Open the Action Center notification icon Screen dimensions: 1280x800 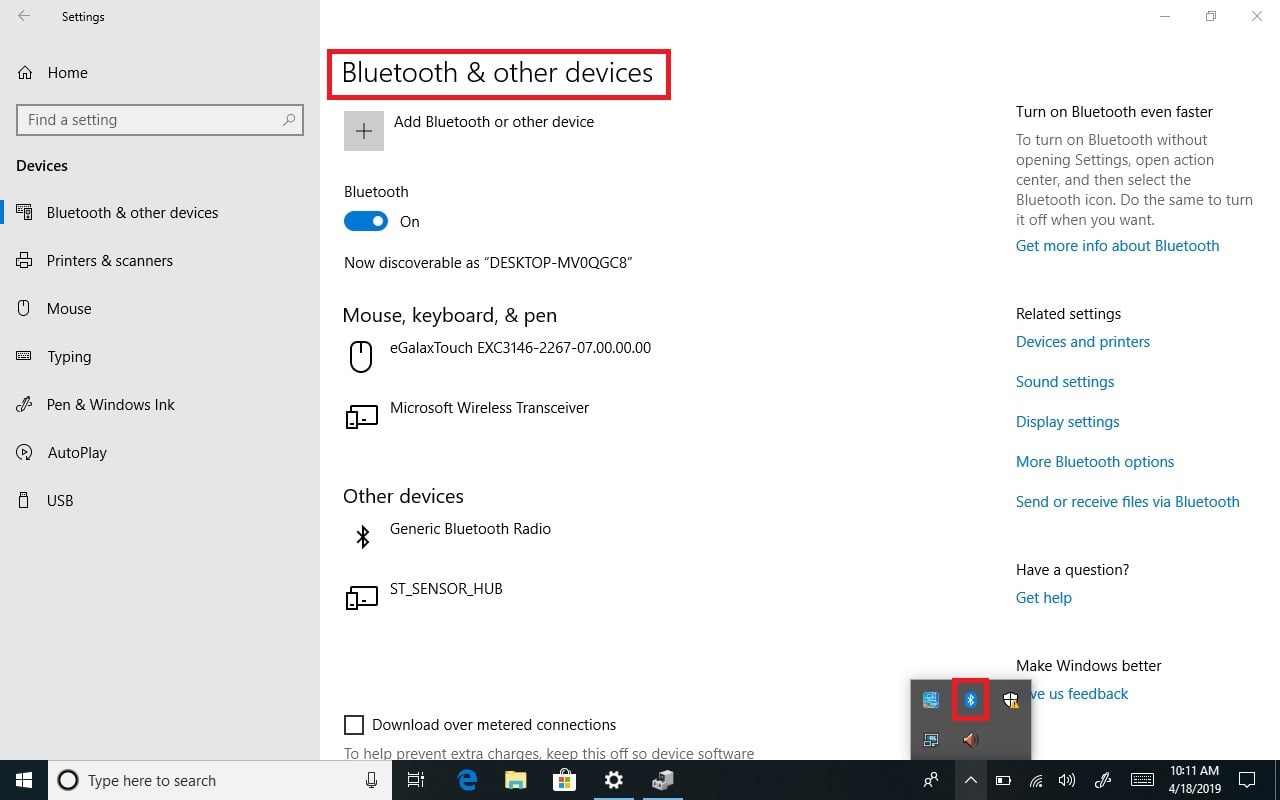point(1247,780)
